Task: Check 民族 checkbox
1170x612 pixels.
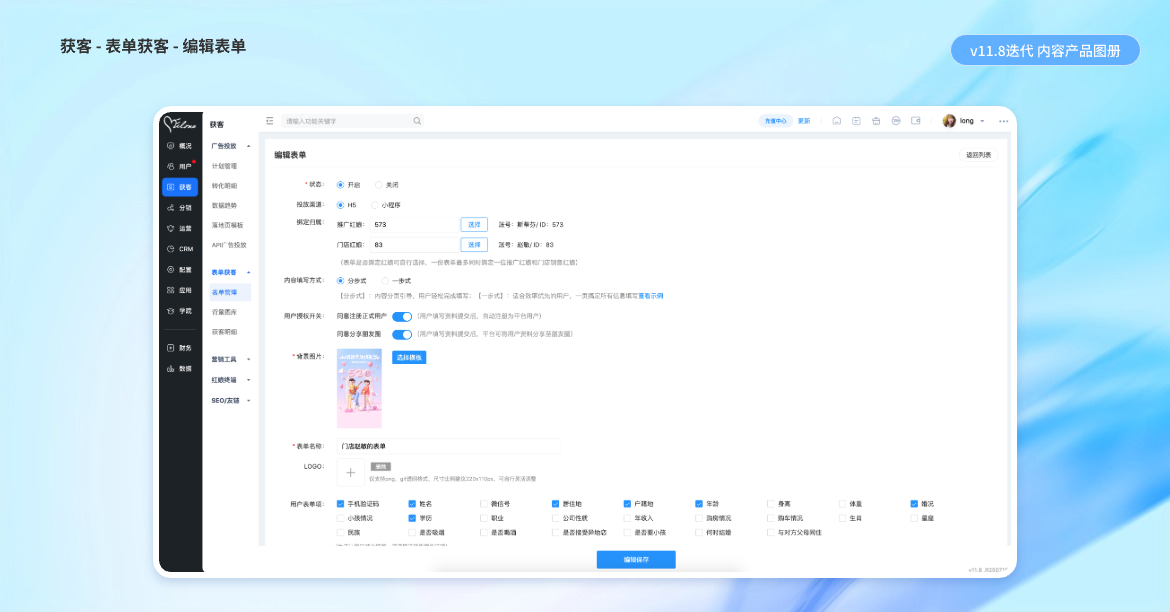Action: 340,532
